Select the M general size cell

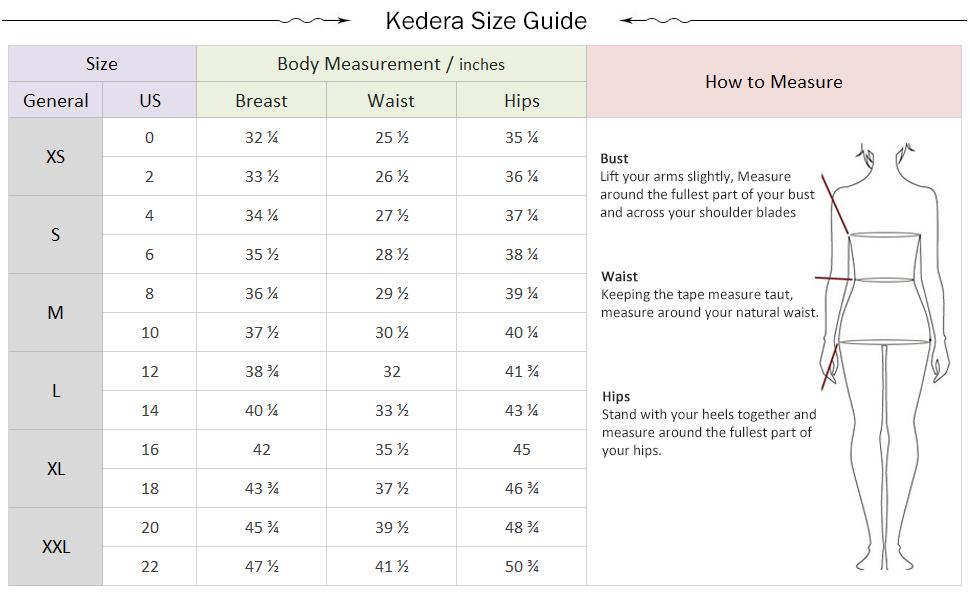[x=56, y=313]
